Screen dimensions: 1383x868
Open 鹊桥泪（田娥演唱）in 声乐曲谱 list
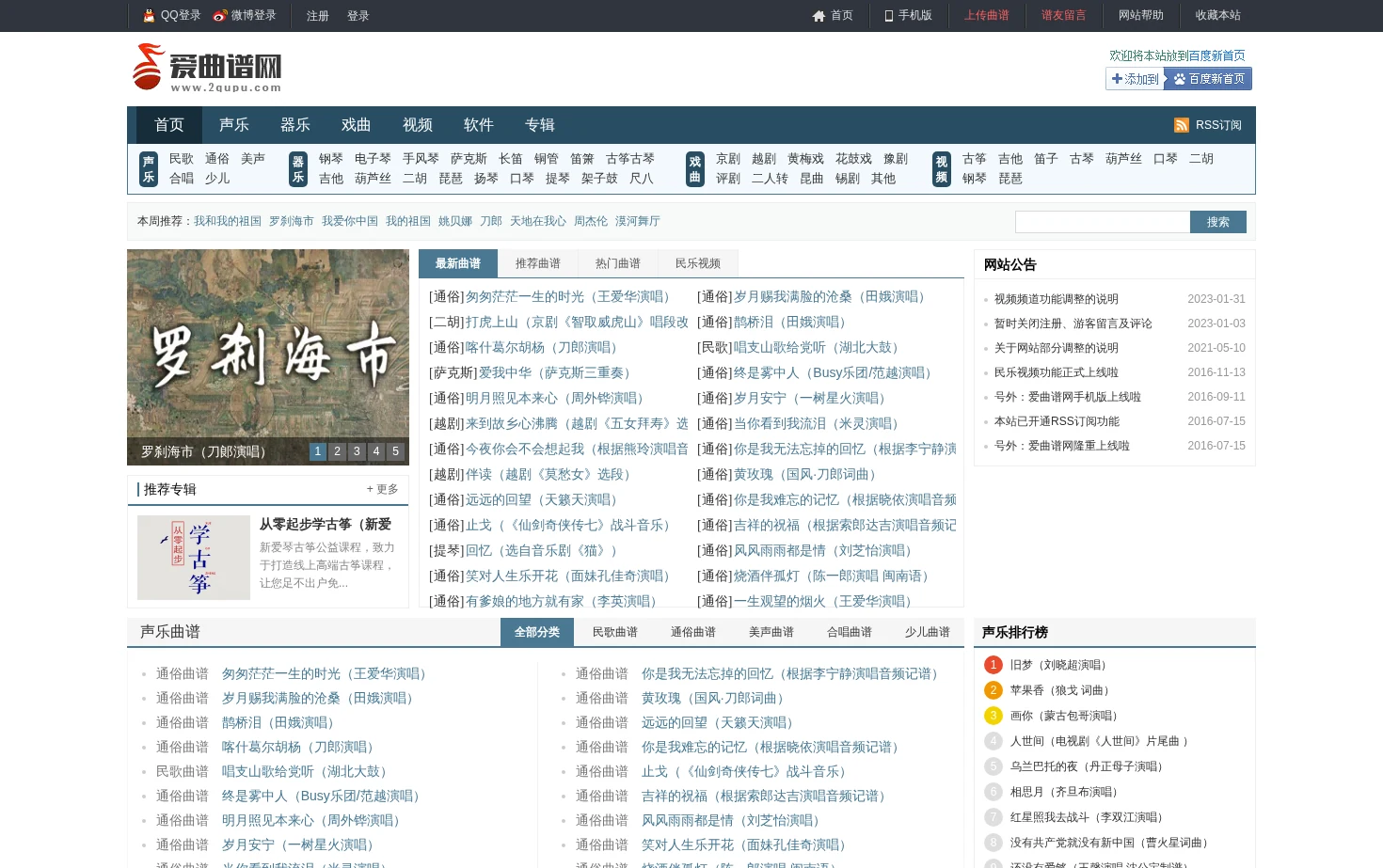pos(280,722)
